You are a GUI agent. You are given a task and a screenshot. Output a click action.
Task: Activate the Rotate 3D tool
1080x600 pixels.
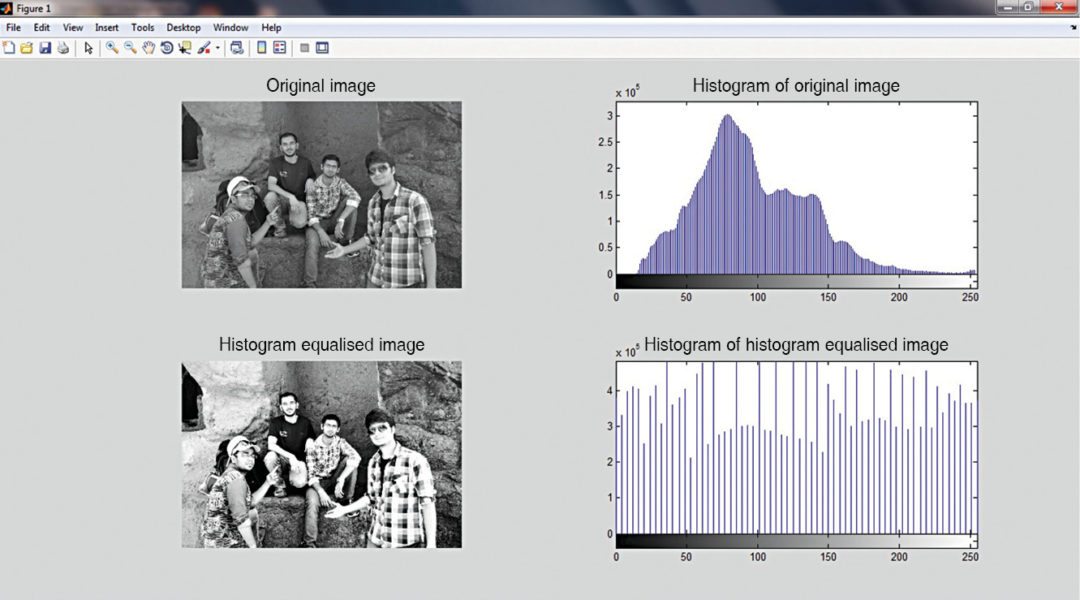167,47
